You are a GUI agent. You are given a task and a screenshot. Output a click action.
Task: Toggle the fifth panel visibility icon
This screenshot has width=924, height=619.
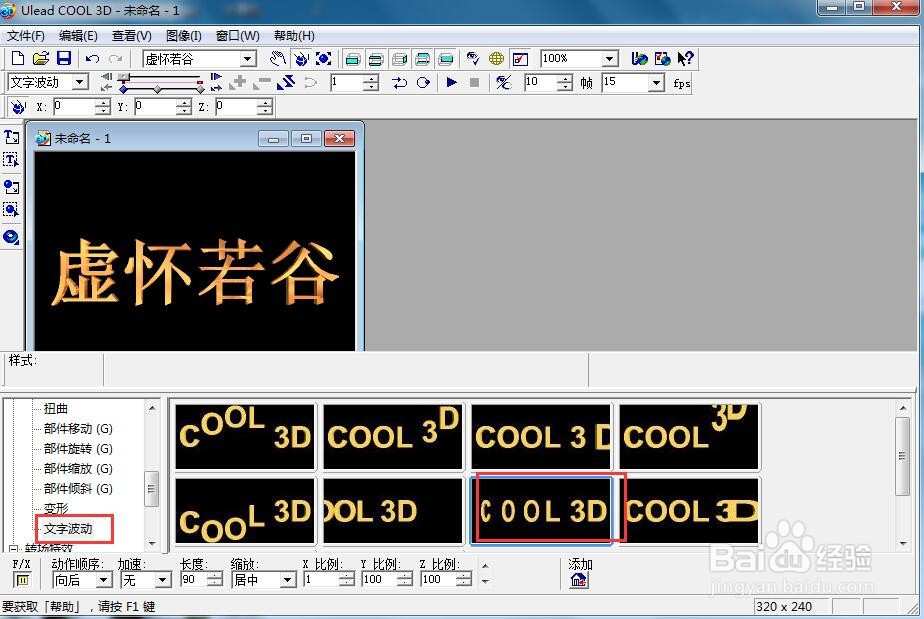pos(446,58)
